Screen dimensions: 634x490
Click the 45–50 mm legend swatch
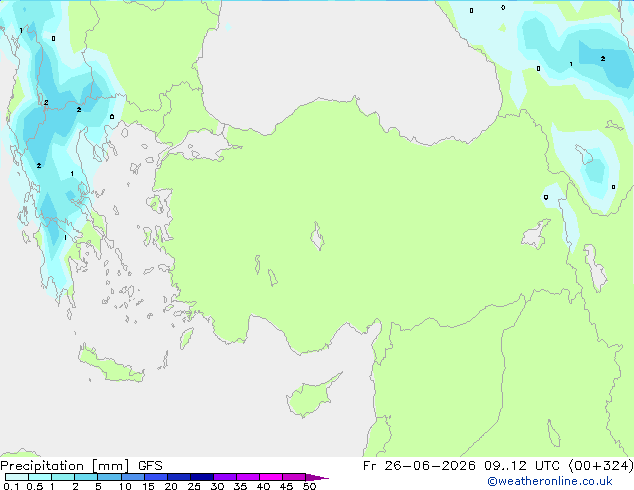pyautogui.click(x=294, y=477)
